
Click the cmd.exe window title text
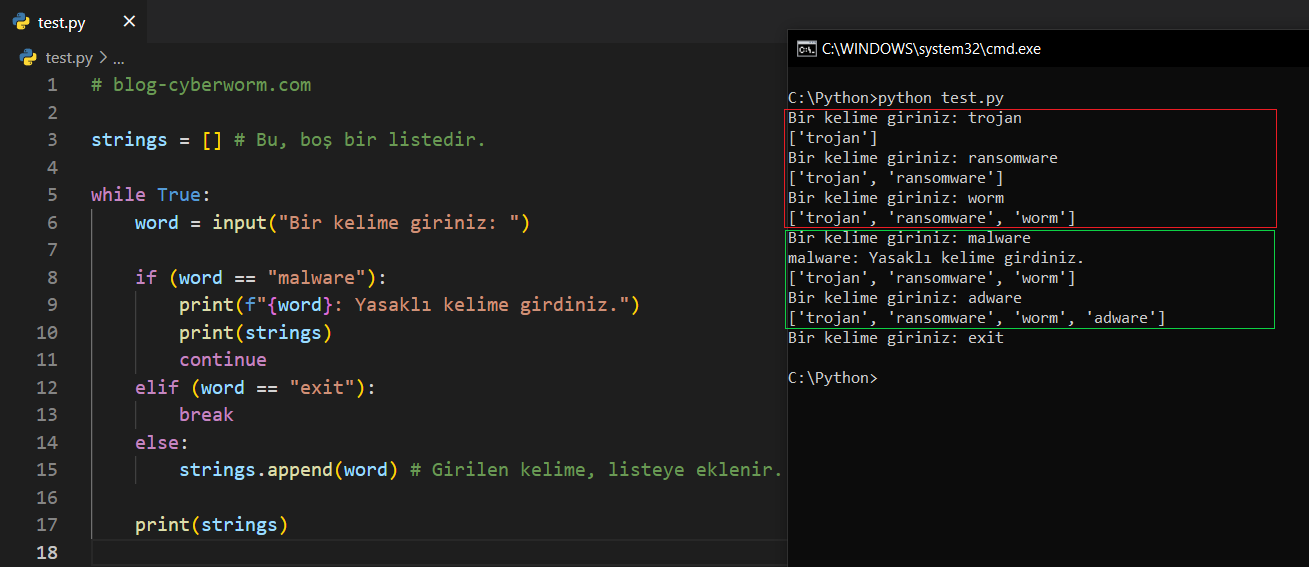[x=931, y=48]
